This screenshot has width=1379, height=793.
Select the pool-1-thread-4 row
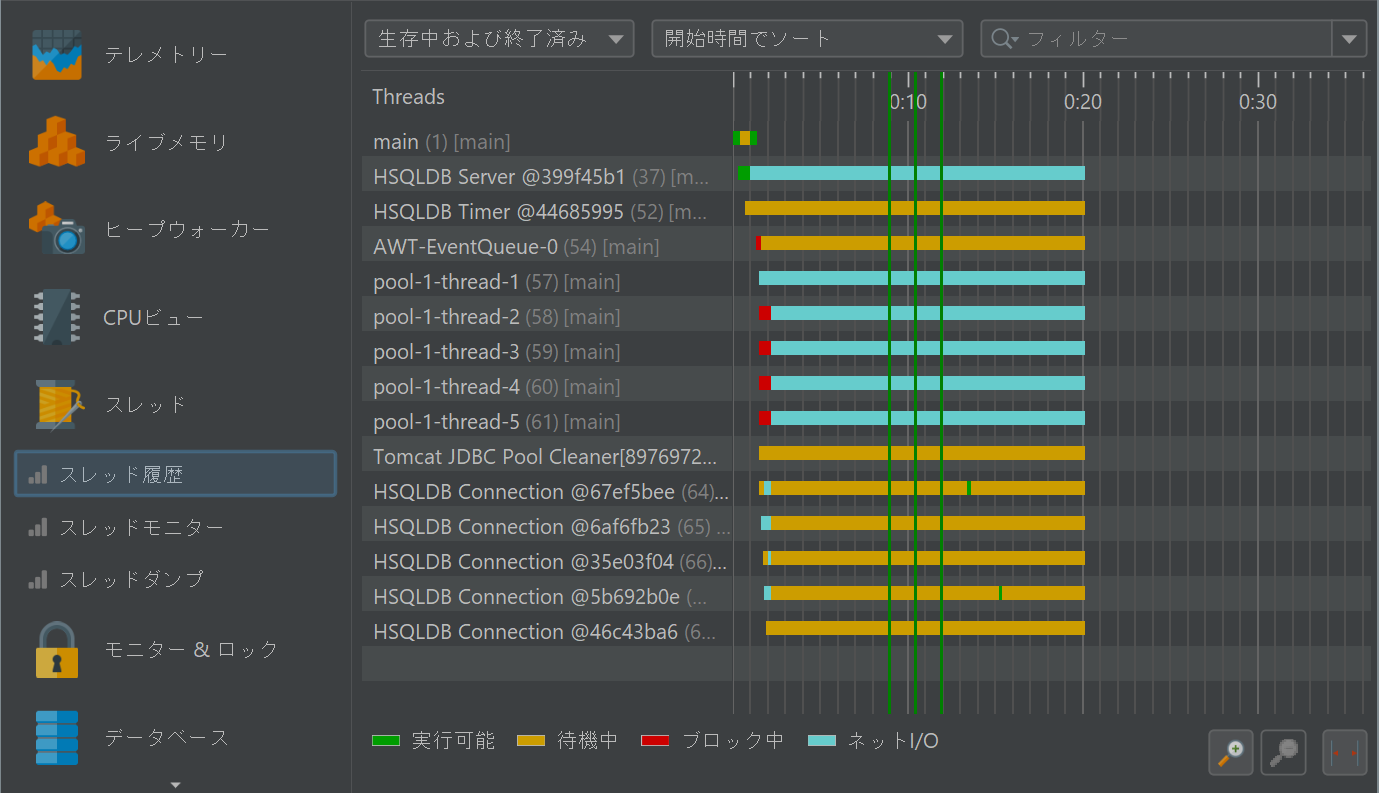866,384
